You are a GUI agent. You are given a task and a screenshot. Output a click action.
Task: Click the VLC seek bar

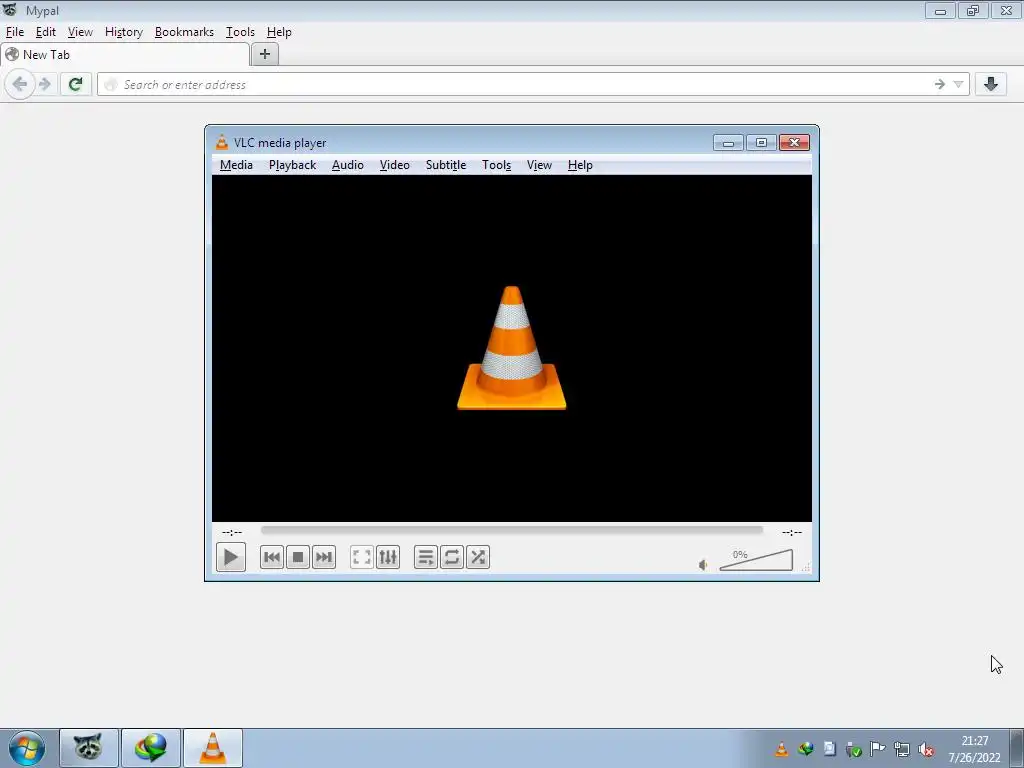[511, 531]
